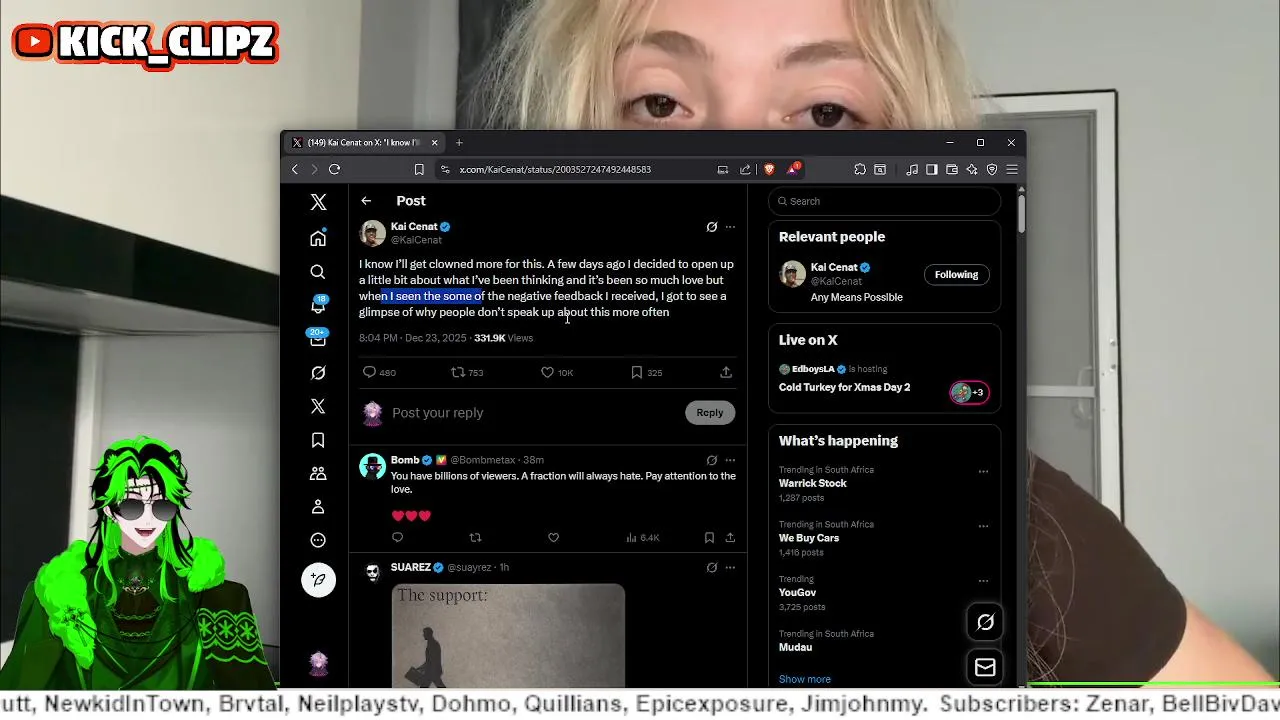Open three-dot menu on Bomb's reply

[x=730, y=460]
